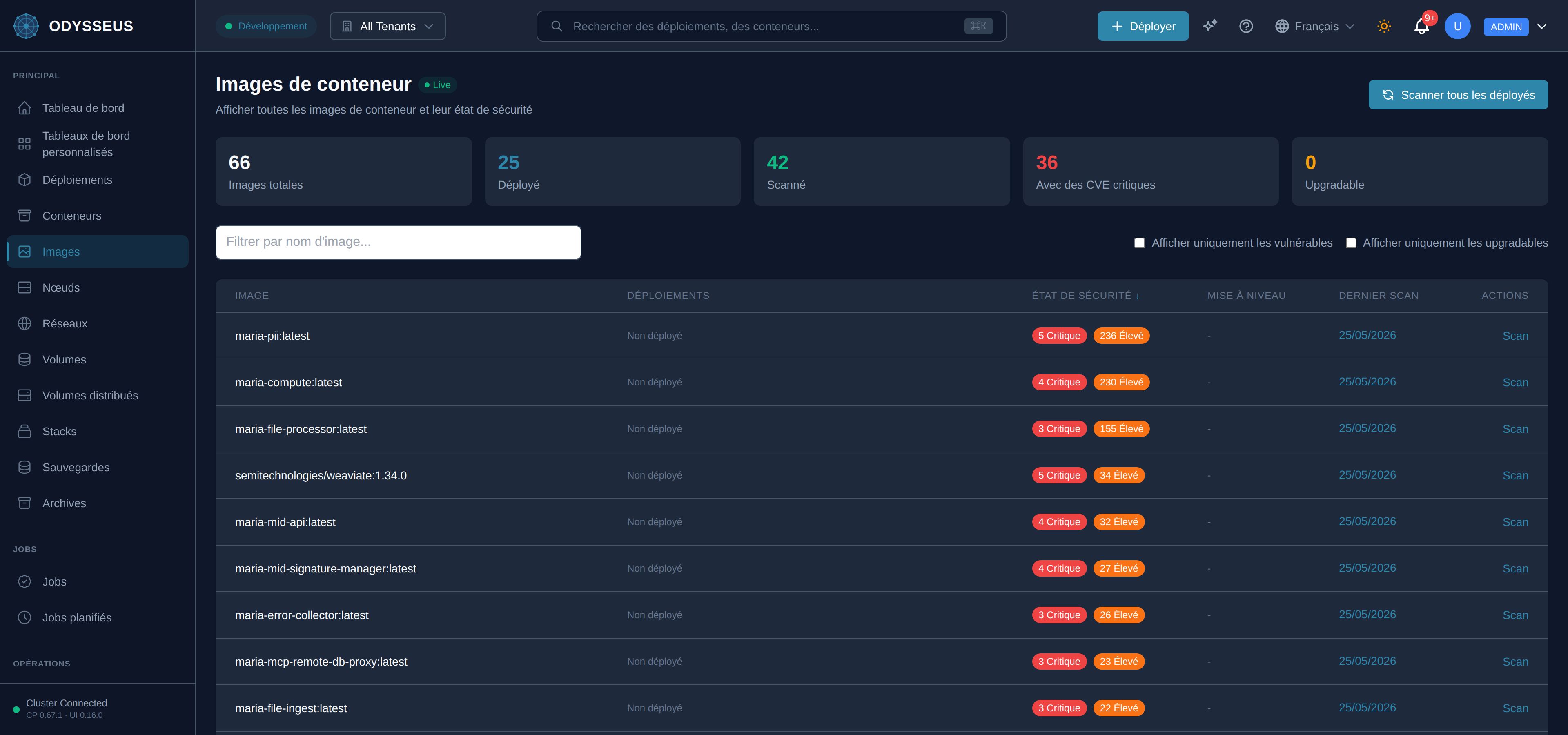Click the Jobs planifiés clock icon

click(x=24, y=617)
